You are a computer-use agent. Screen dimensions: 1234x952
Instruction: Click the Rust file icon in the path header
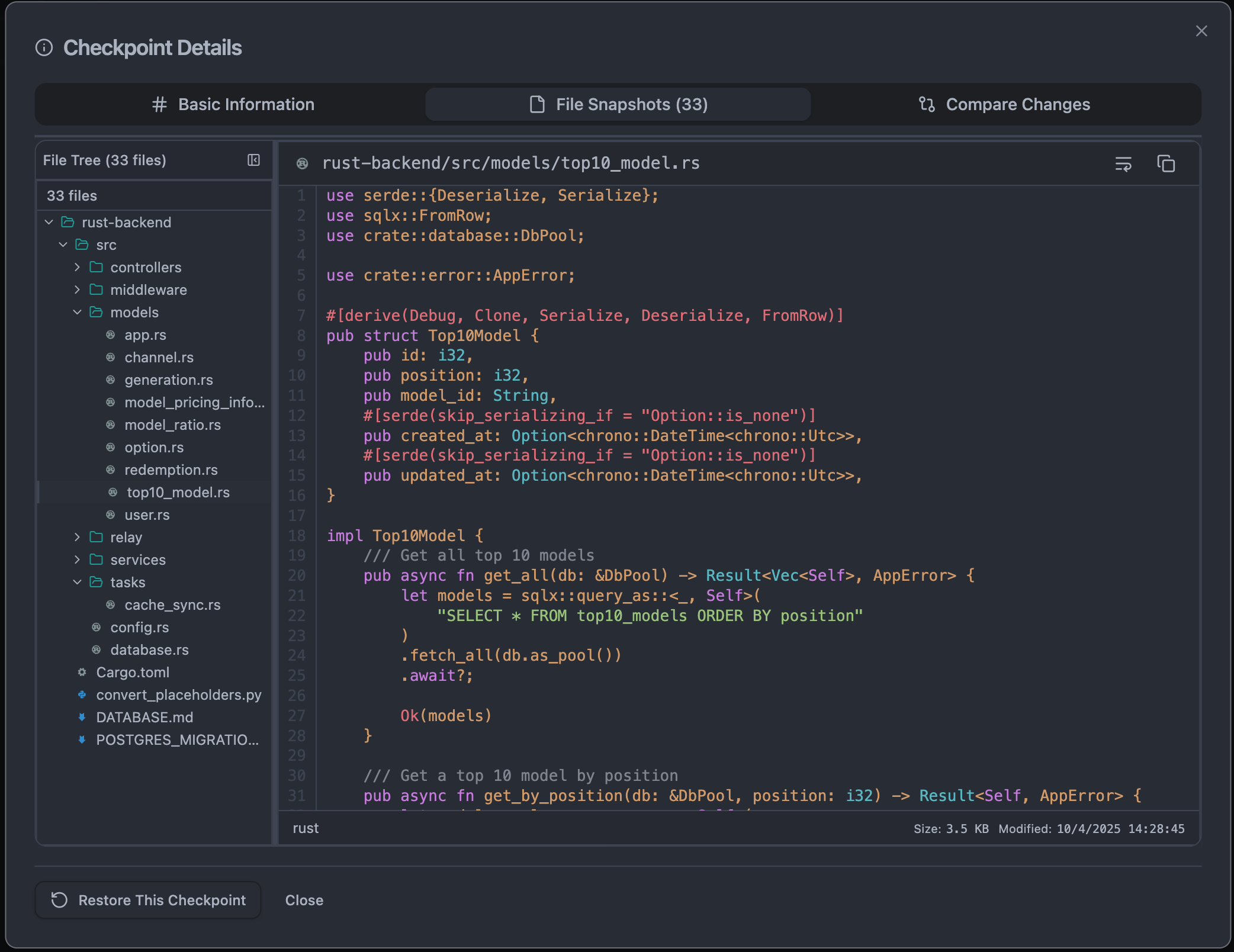302,163
